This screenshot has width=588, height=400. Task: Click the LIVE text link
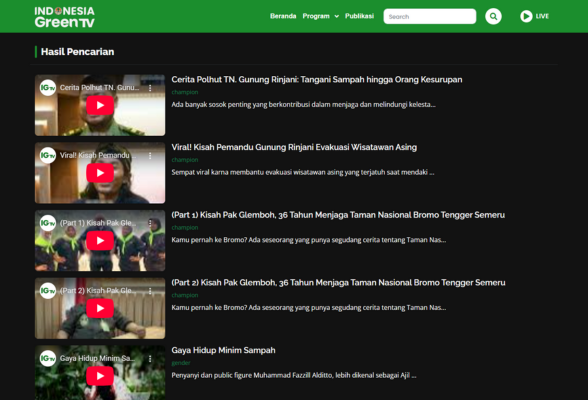tap(542, 16)
